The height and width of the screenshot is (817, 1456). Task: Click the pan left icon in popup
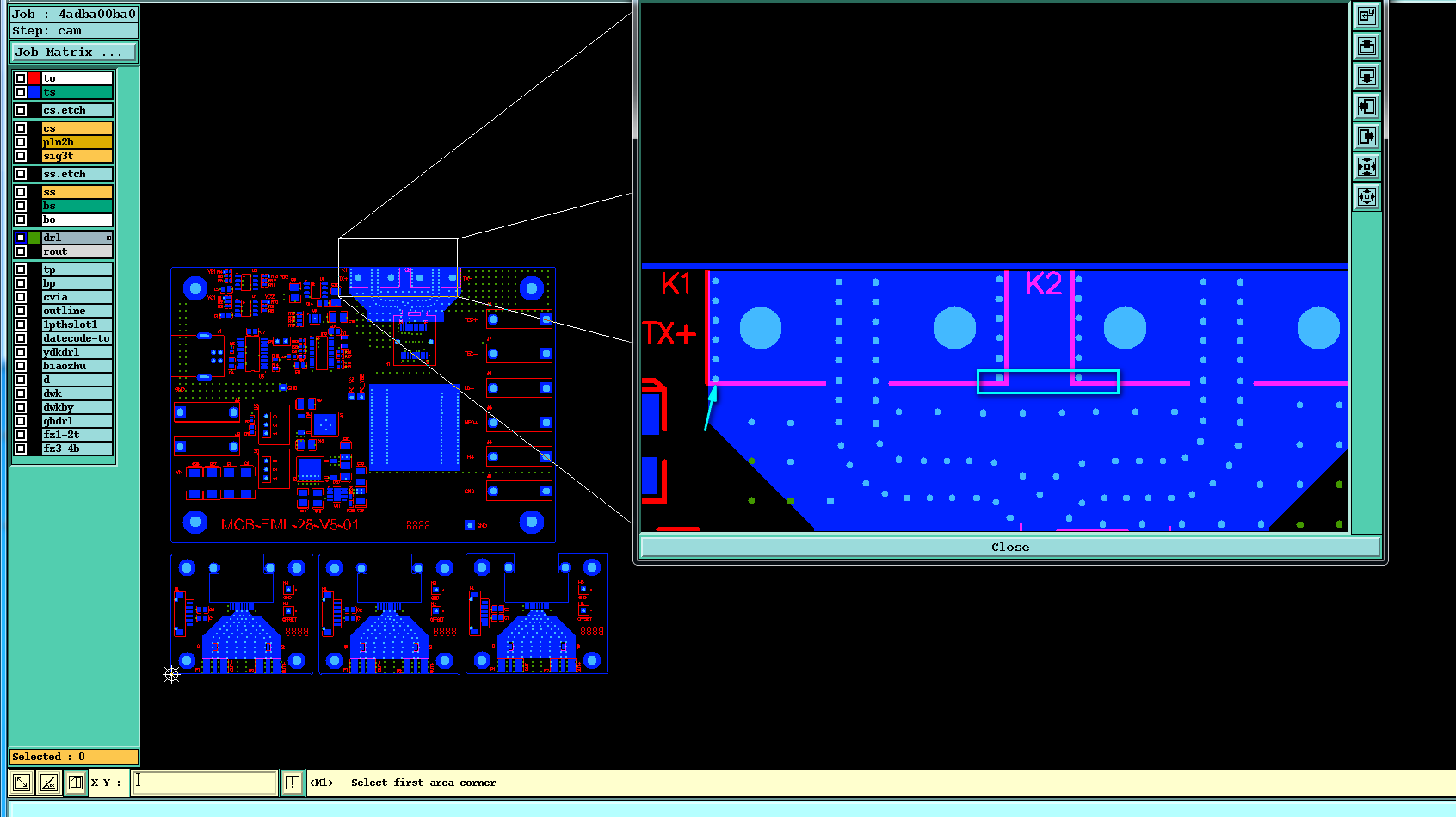click(1367, 106)
